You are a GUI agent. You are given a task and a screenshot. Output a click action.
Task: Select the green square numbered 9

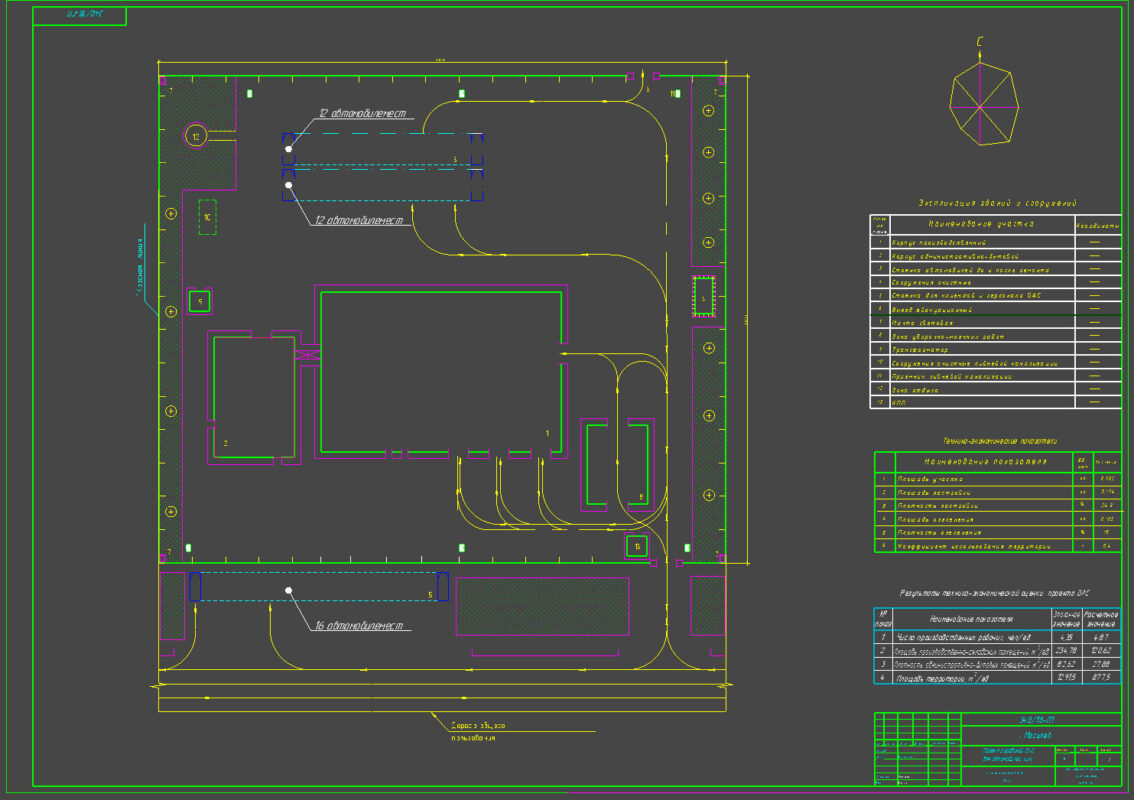tap(200, 302)
